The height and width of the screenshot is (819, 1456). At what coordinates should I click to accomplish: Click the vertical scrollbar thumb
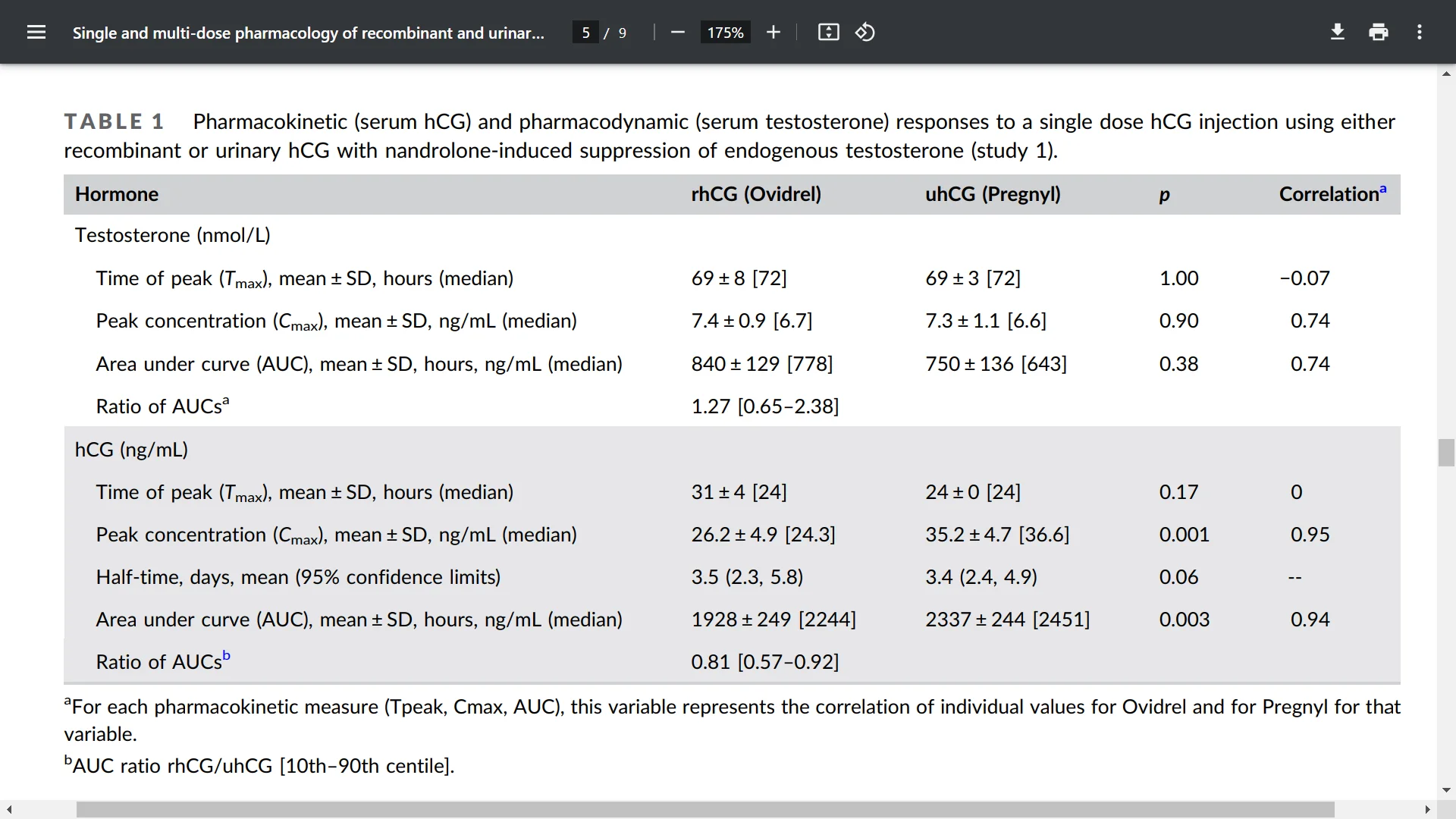tap(1446, 452)
